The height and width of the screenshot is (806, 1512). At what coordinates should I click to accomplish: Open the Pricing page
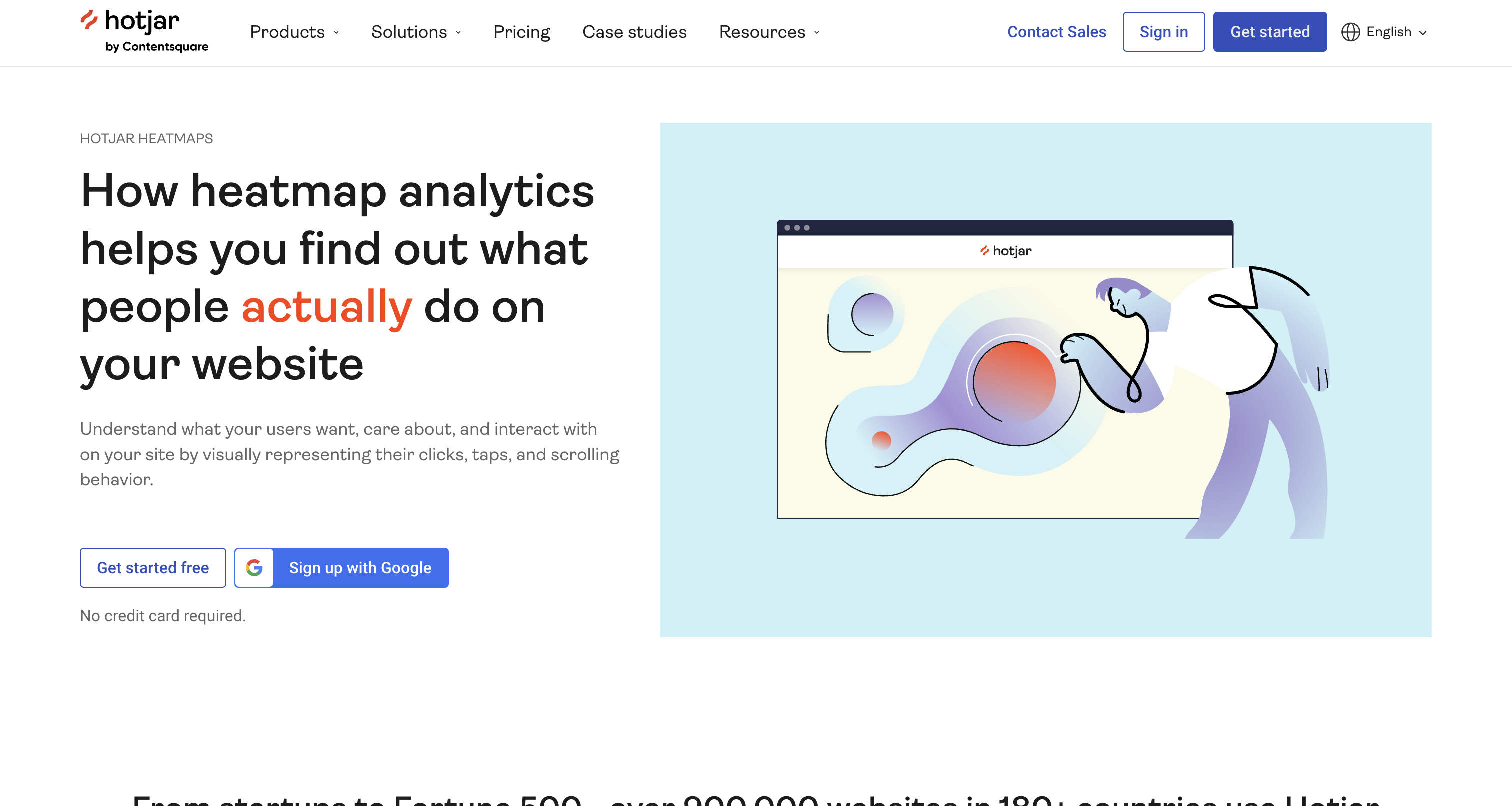click(522, 31)
